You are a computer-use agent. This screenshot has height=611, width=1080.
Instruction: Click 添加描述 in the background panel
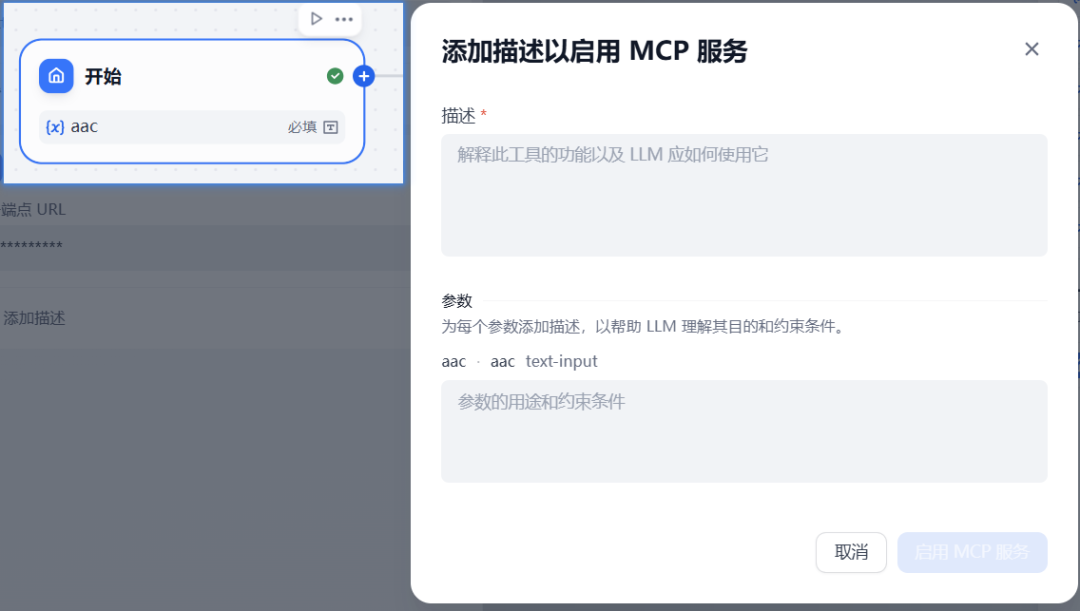pyautogui.click(x=34, y=318)
